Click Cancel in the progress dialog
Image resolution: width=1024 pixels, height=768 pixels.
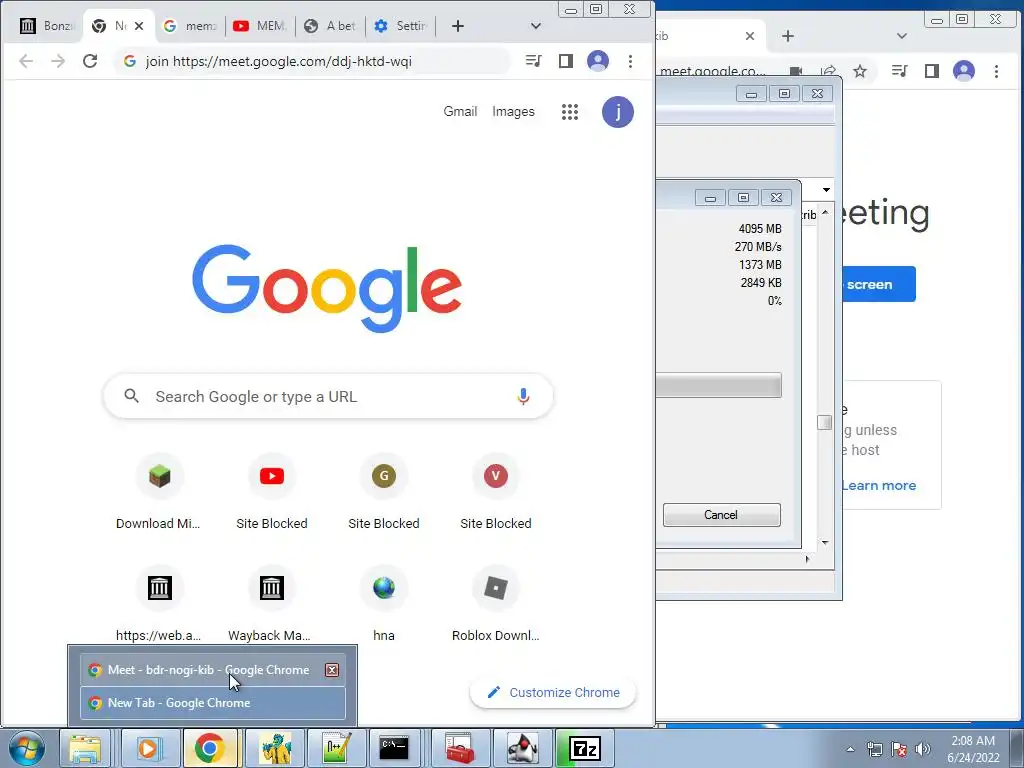(x=721, y=515)
